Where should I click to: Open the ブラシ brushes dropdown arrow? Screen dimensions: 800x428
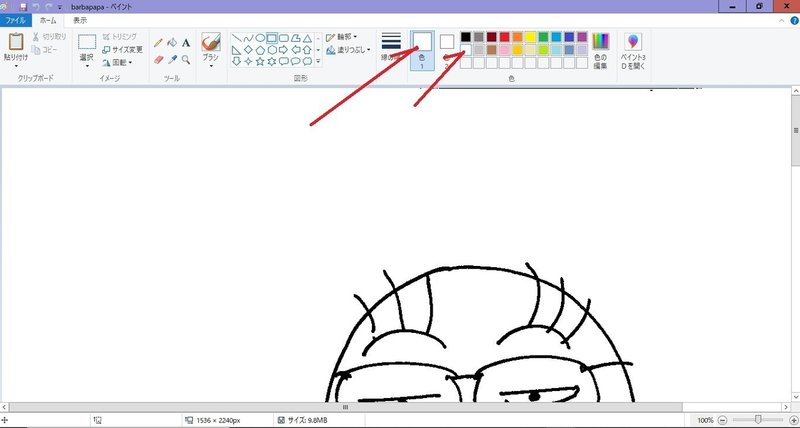click(211, 66)
